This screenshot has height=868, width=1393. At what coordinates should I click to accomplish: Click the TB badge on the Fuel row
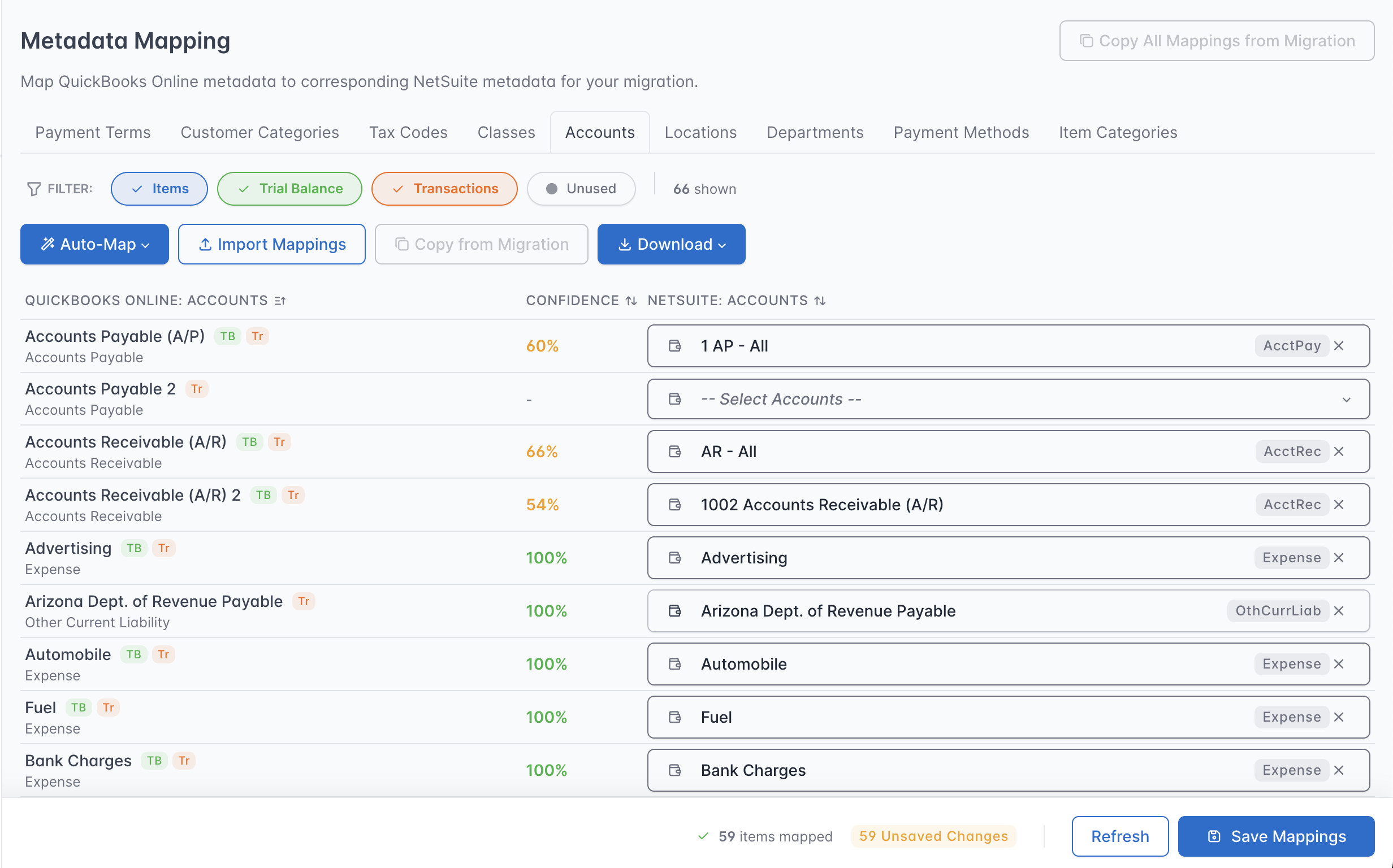click(79, 708)
